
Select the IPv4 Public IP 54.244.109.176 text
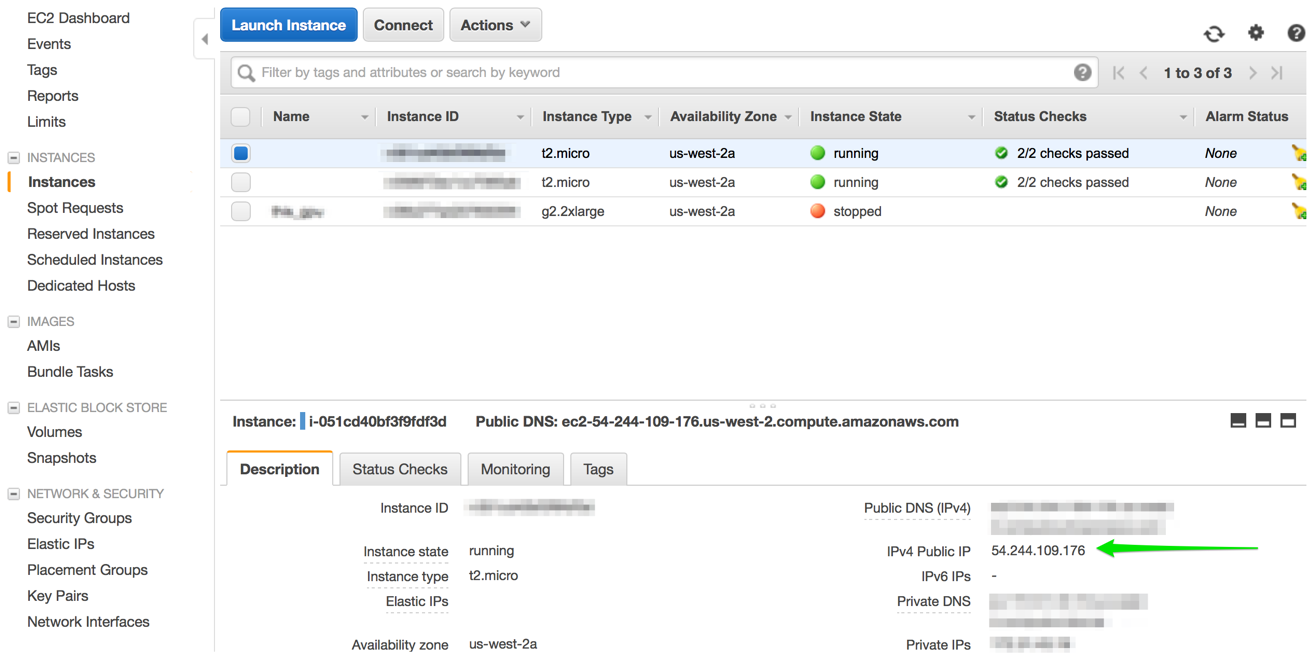click(x=1038, y=551)
